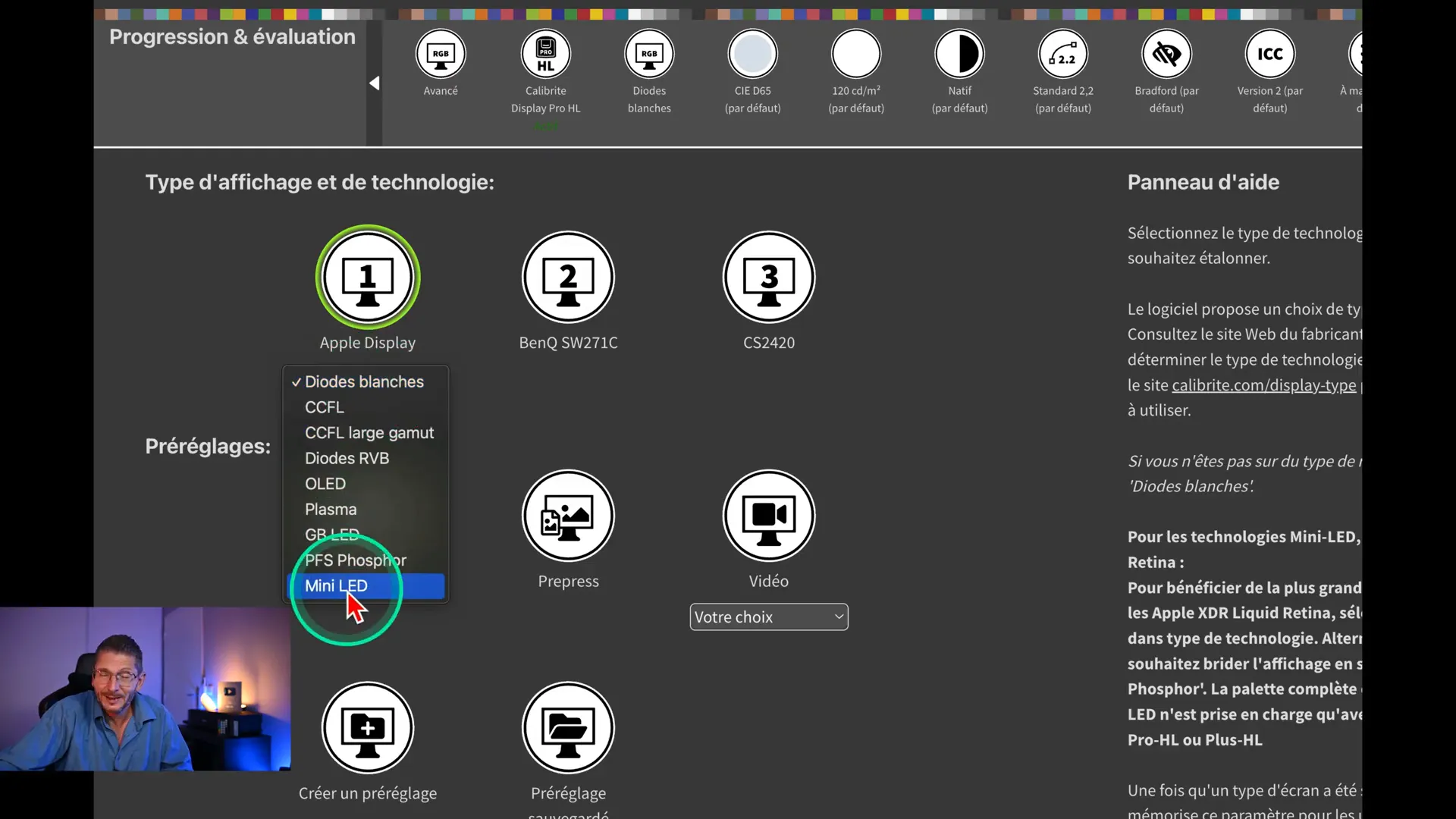Choose PFS Phosphor option
This screenshot has width=1456, height=819.
click(365, 560)
